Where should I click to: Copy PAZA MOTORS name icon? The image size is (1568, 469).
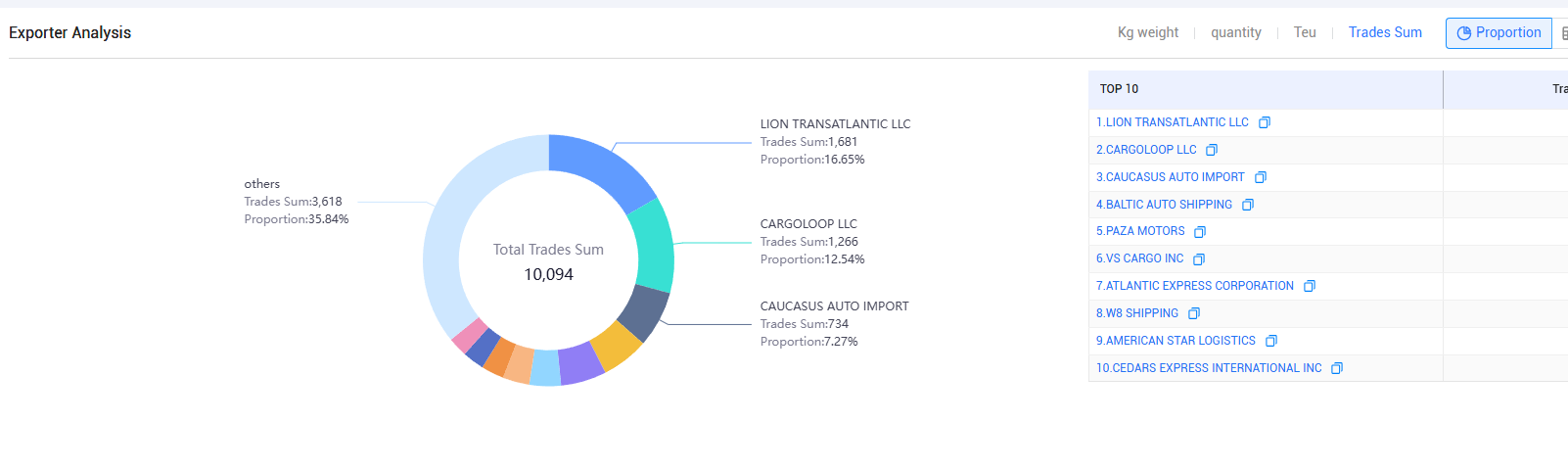1200,232
